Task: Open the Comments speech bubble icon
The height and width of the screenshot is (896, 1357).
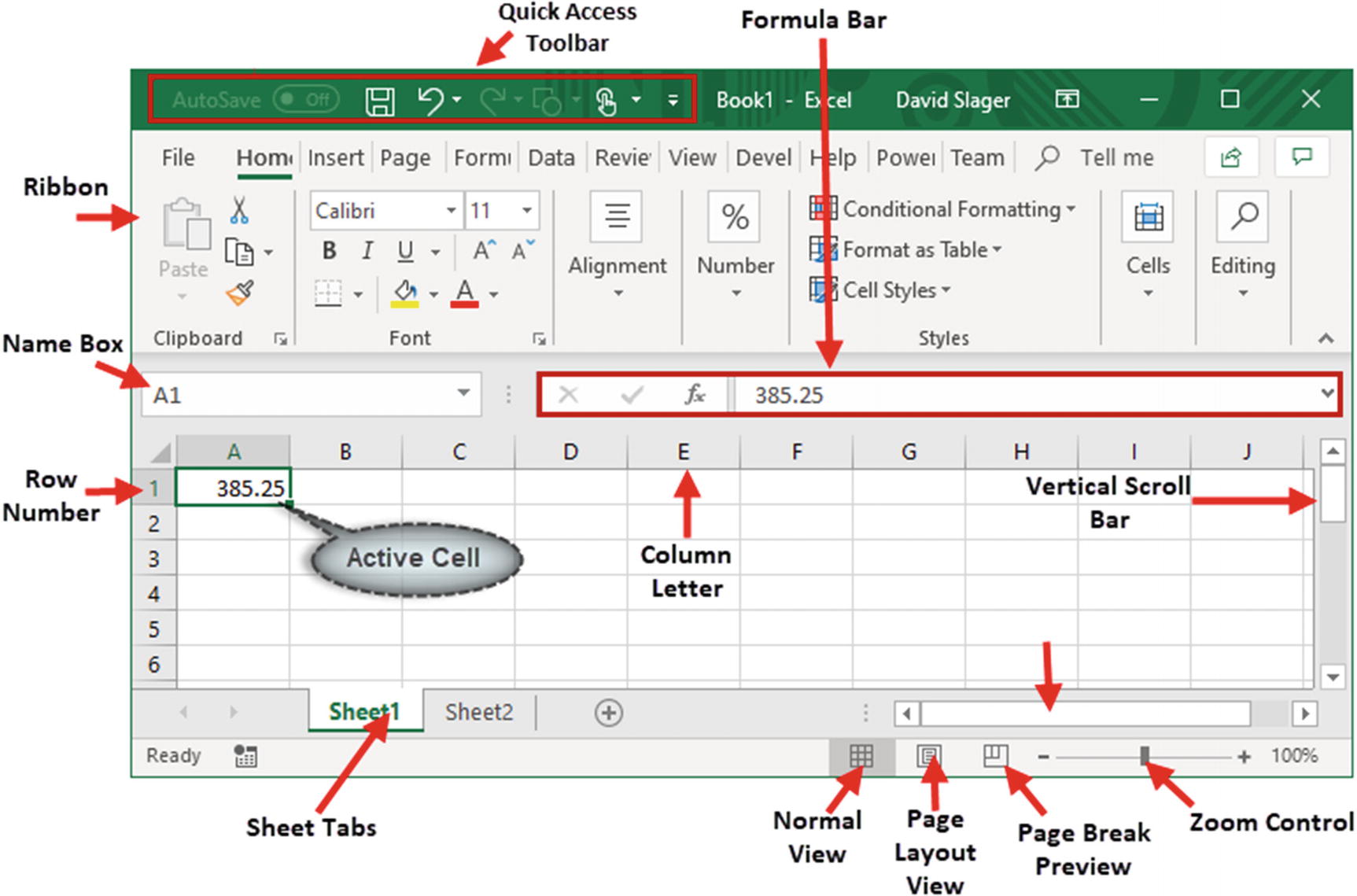Action: tap(1303, 157)
